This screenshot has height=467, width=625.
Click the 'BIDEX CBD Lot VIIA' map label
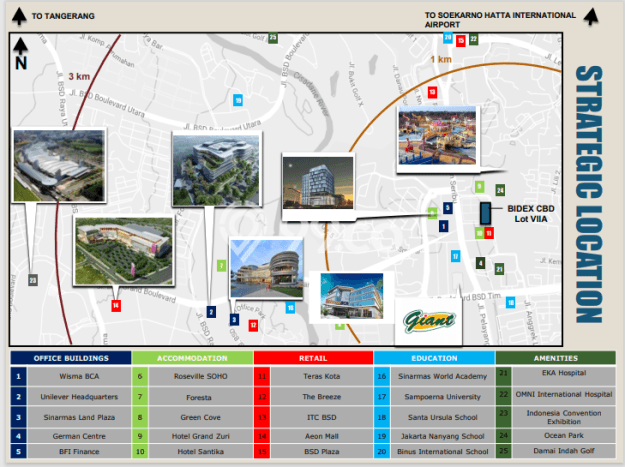tap(531, 214)
